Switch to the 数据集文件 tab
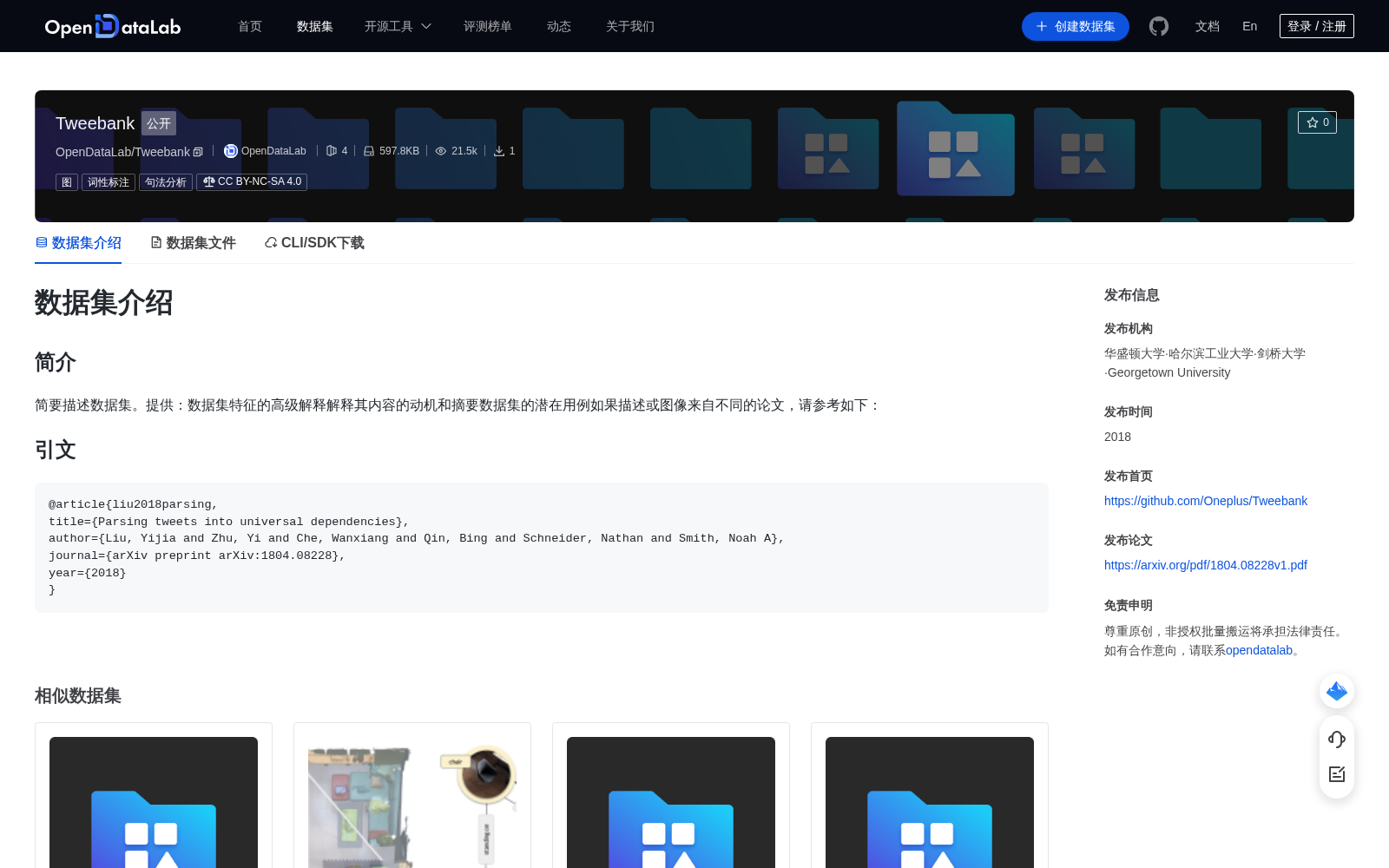This screenshot has width=1389, height=868. point(193,243)
